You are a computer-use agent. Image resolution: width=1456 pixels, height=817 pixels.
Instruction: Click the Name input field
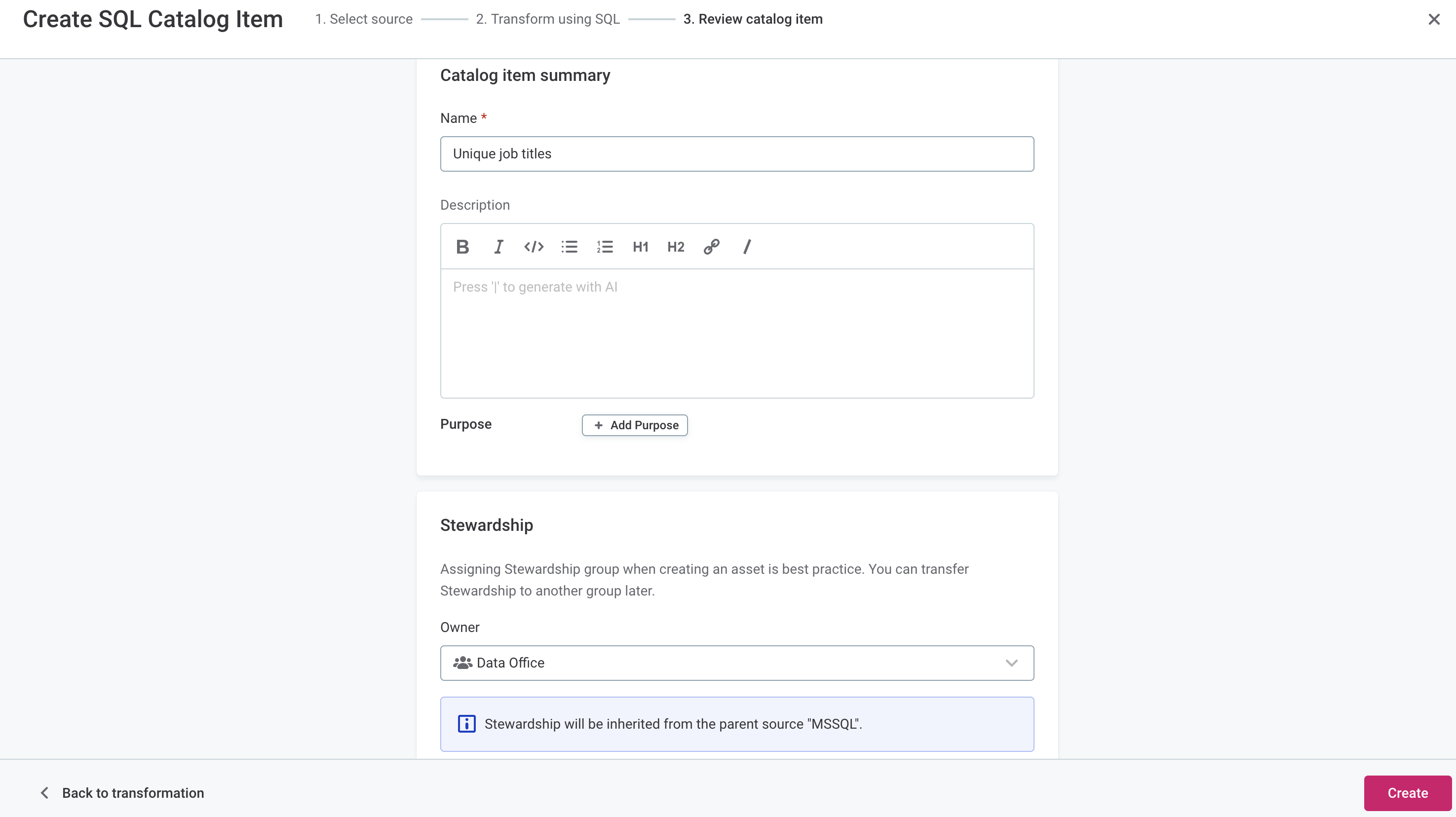coord(737,154)
